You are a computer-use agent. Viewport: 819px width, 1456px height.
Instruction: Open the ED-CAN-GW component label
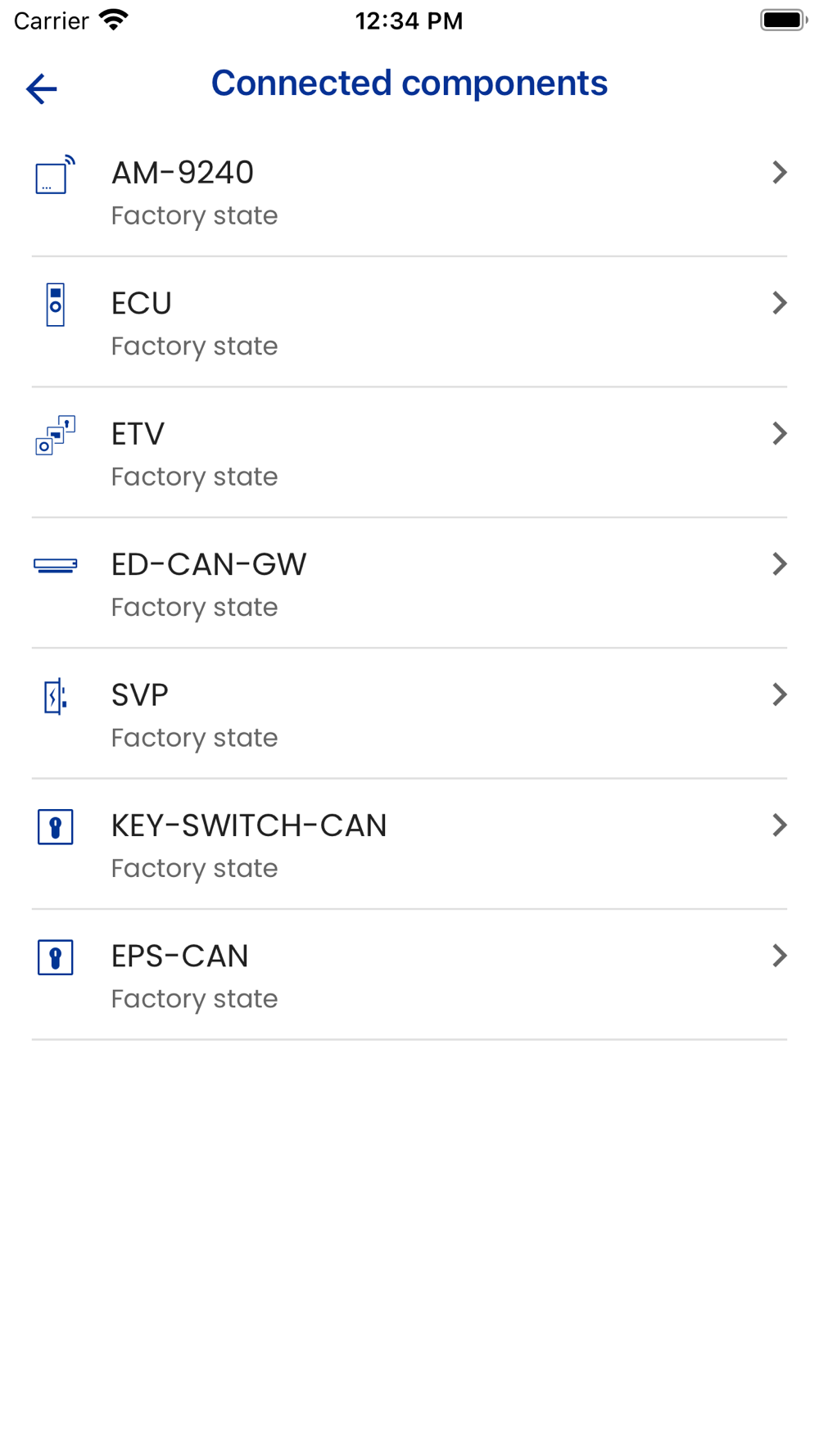(209, 564)
